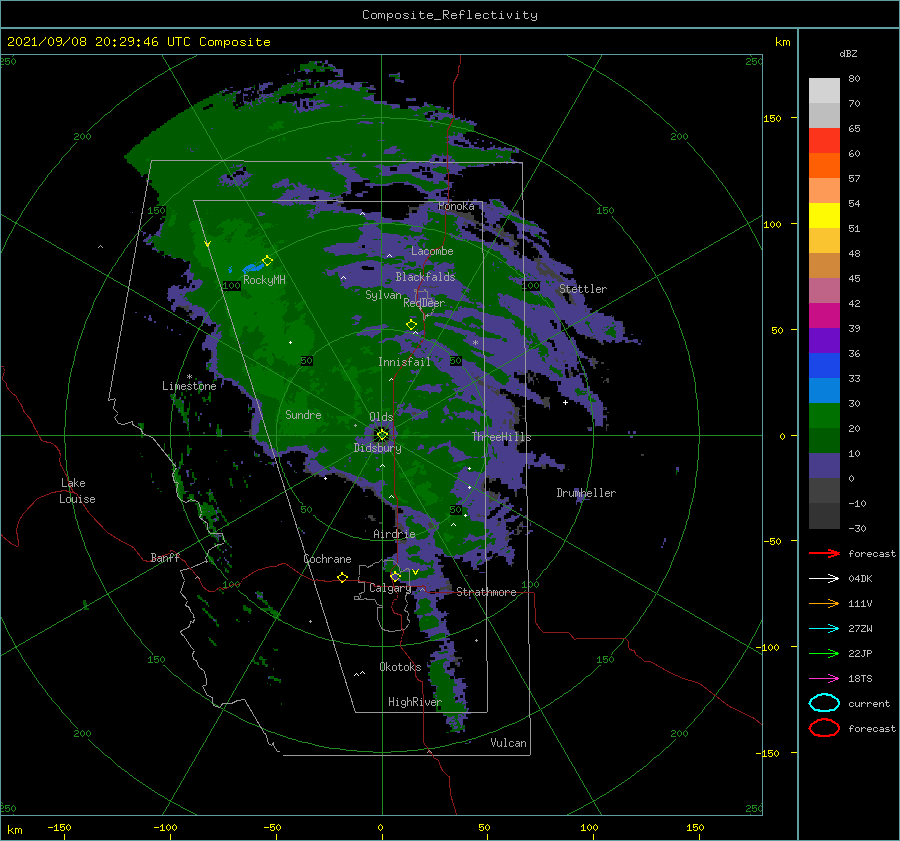Viewport: 900px width, 841px height.
Task: Click the HighRiver label
Action: [x=415, y=702]
